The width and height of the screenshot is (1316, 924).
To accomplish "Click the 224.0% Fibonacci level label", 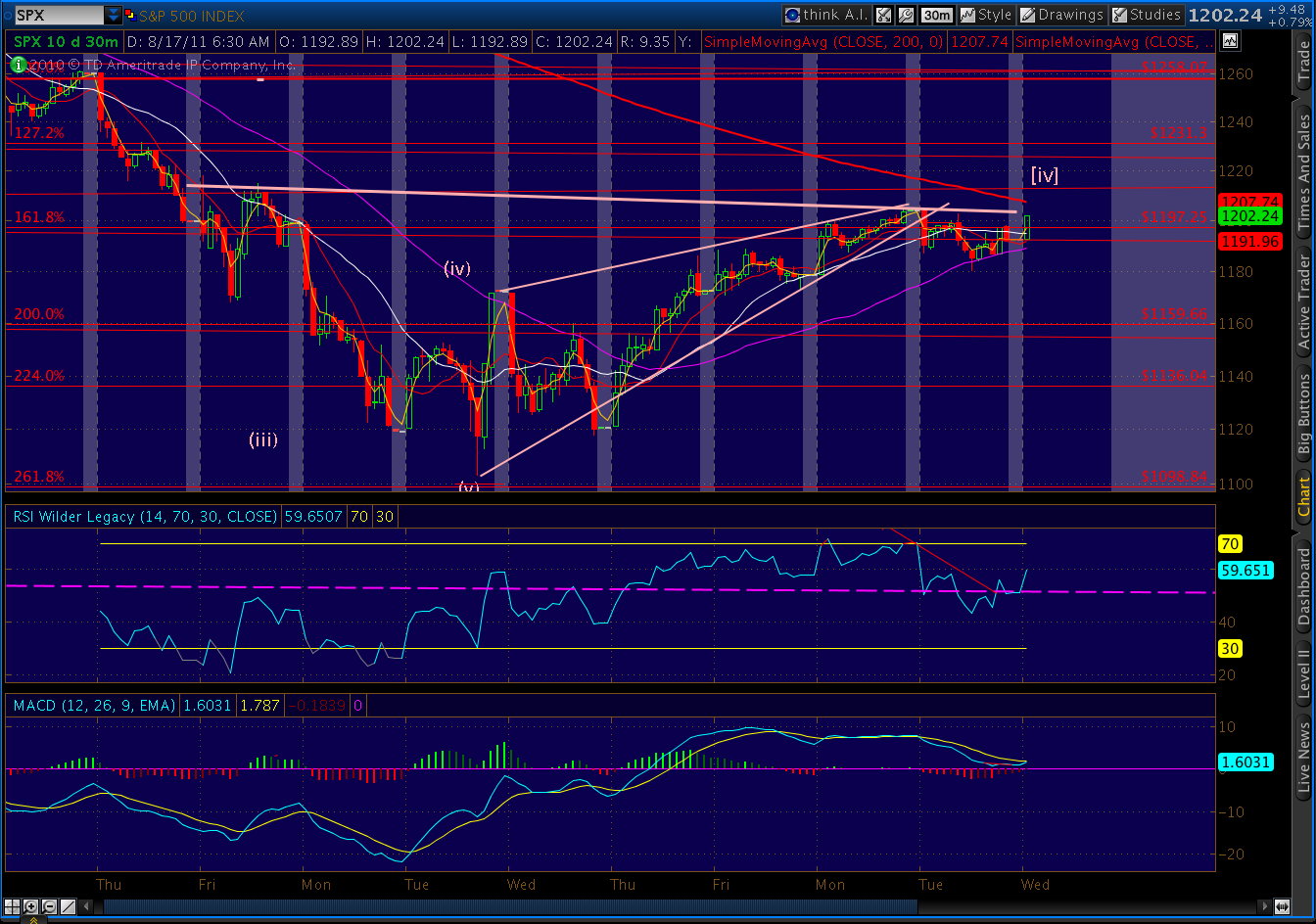I will pyautogui.click(x=39, y=375).
